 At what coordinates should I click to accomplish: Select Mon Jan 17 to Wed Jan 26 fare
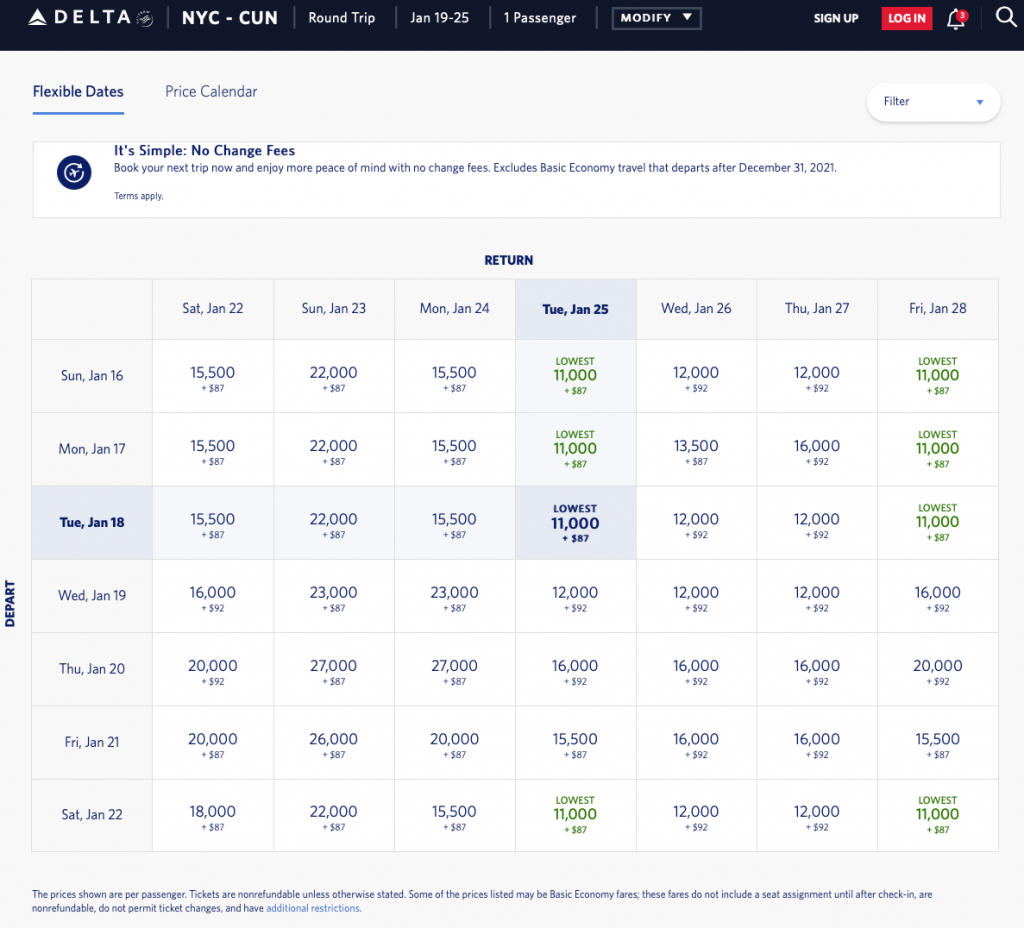[x=696, y=449]
